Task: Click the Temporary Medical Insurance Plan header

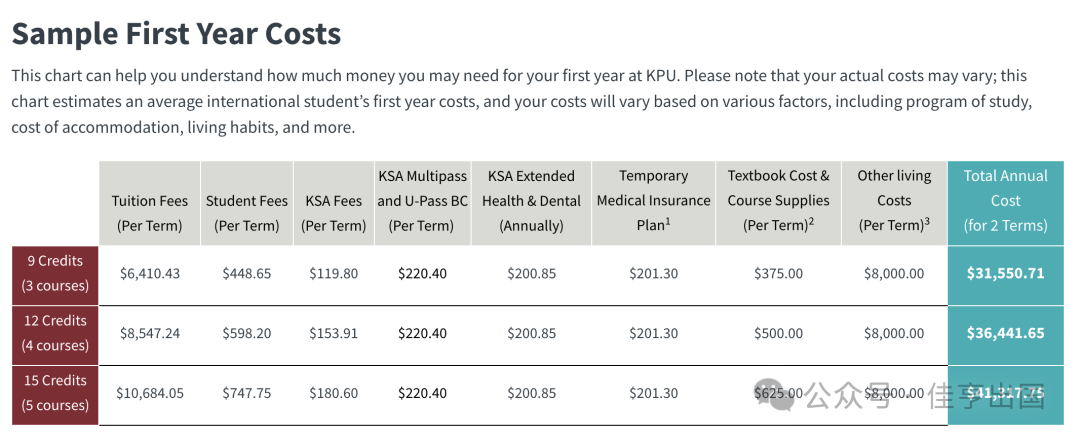Action: 654,203
